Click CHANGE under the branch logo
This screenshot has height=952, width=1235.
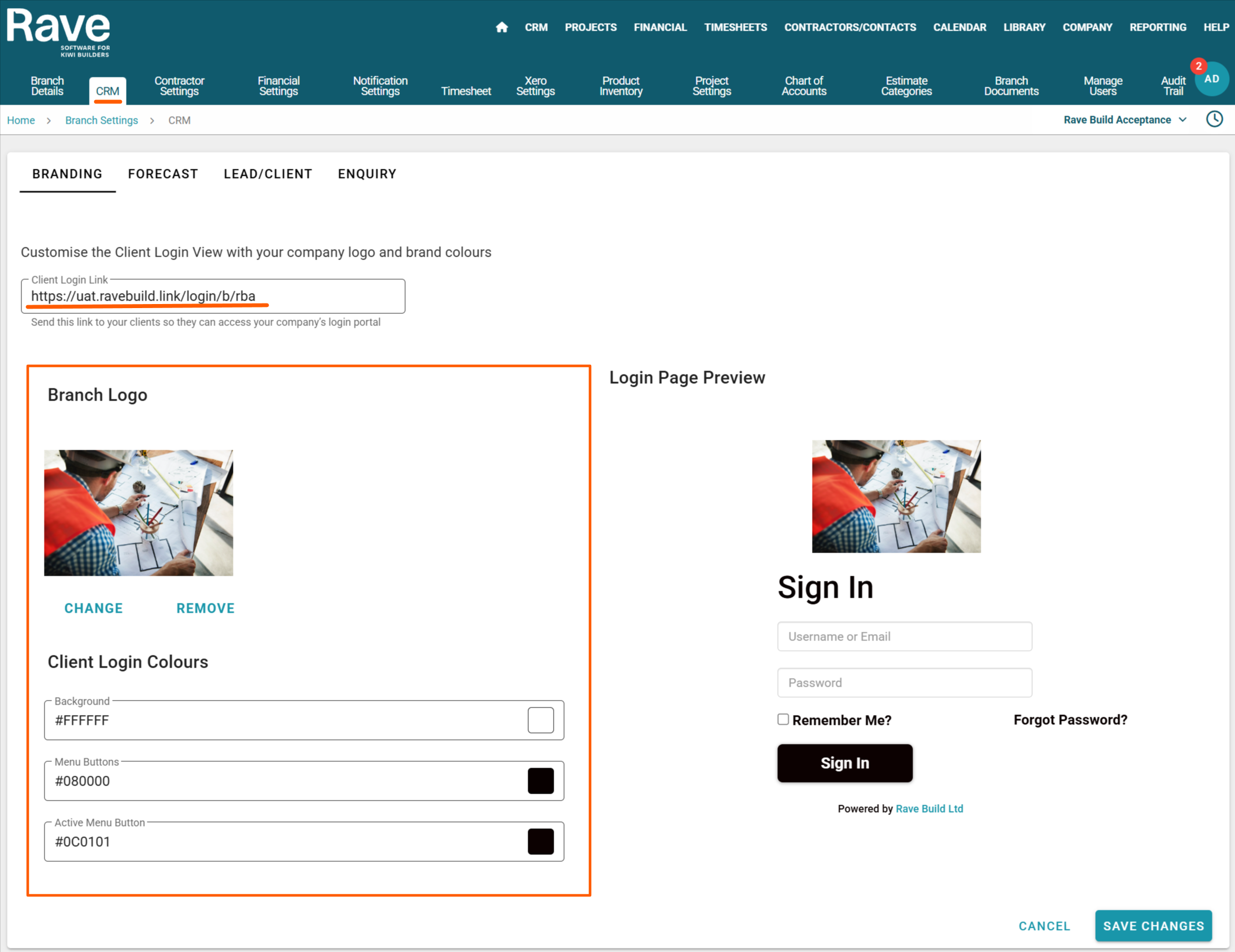pos(94,608)
